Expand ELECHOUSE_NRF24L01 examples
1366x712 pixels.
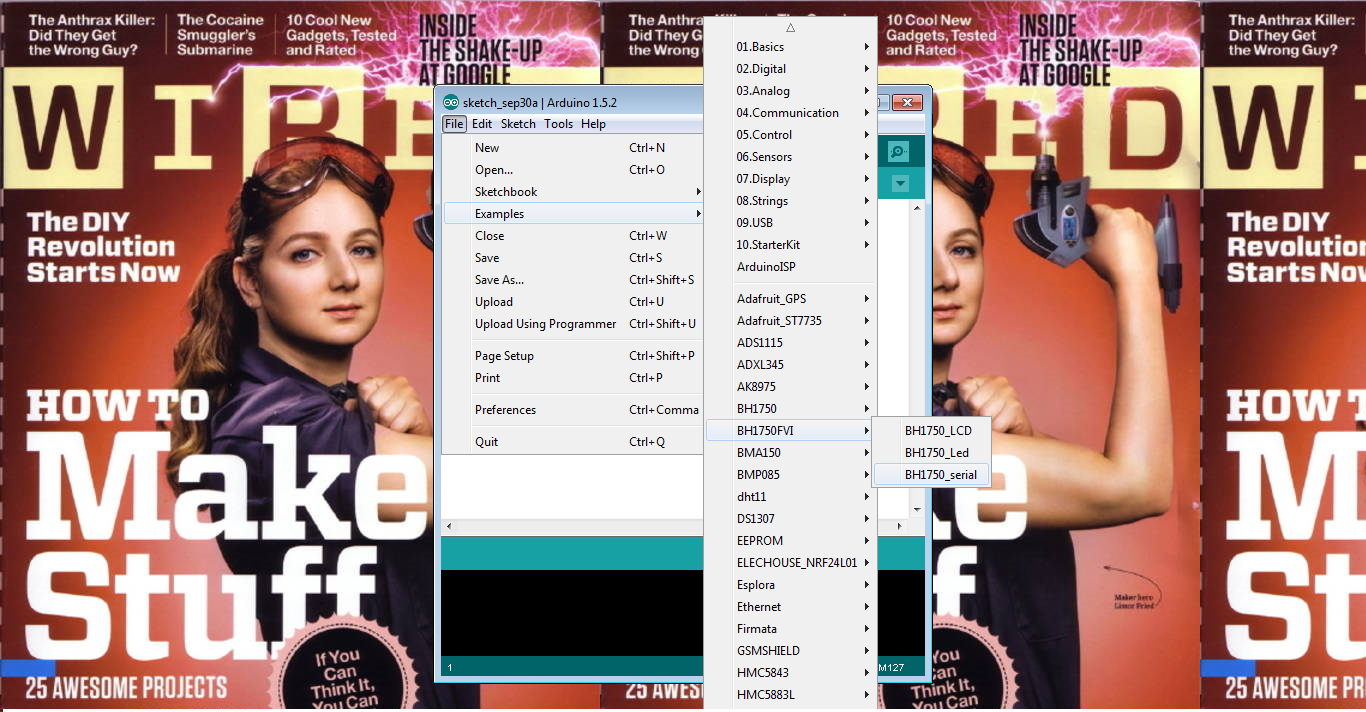coord(790,563)
